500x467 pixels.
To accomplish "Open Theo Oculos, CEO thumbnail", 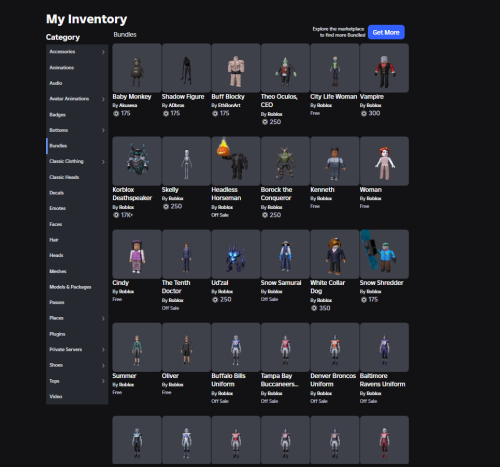I will pos(285,68).
